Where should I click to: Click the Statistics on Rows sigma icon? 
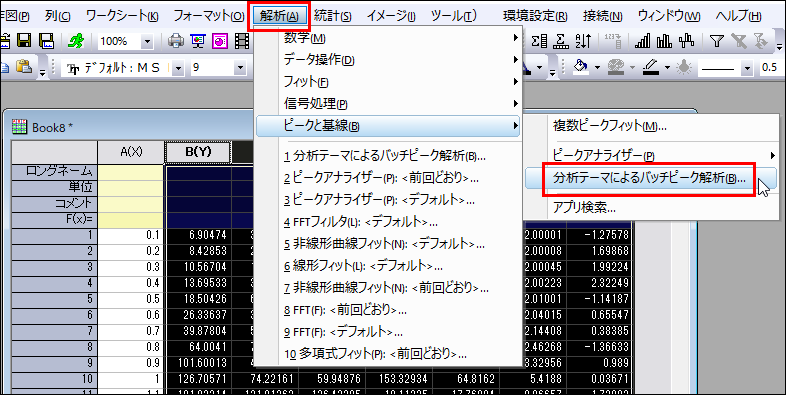(x=561, y=41)
